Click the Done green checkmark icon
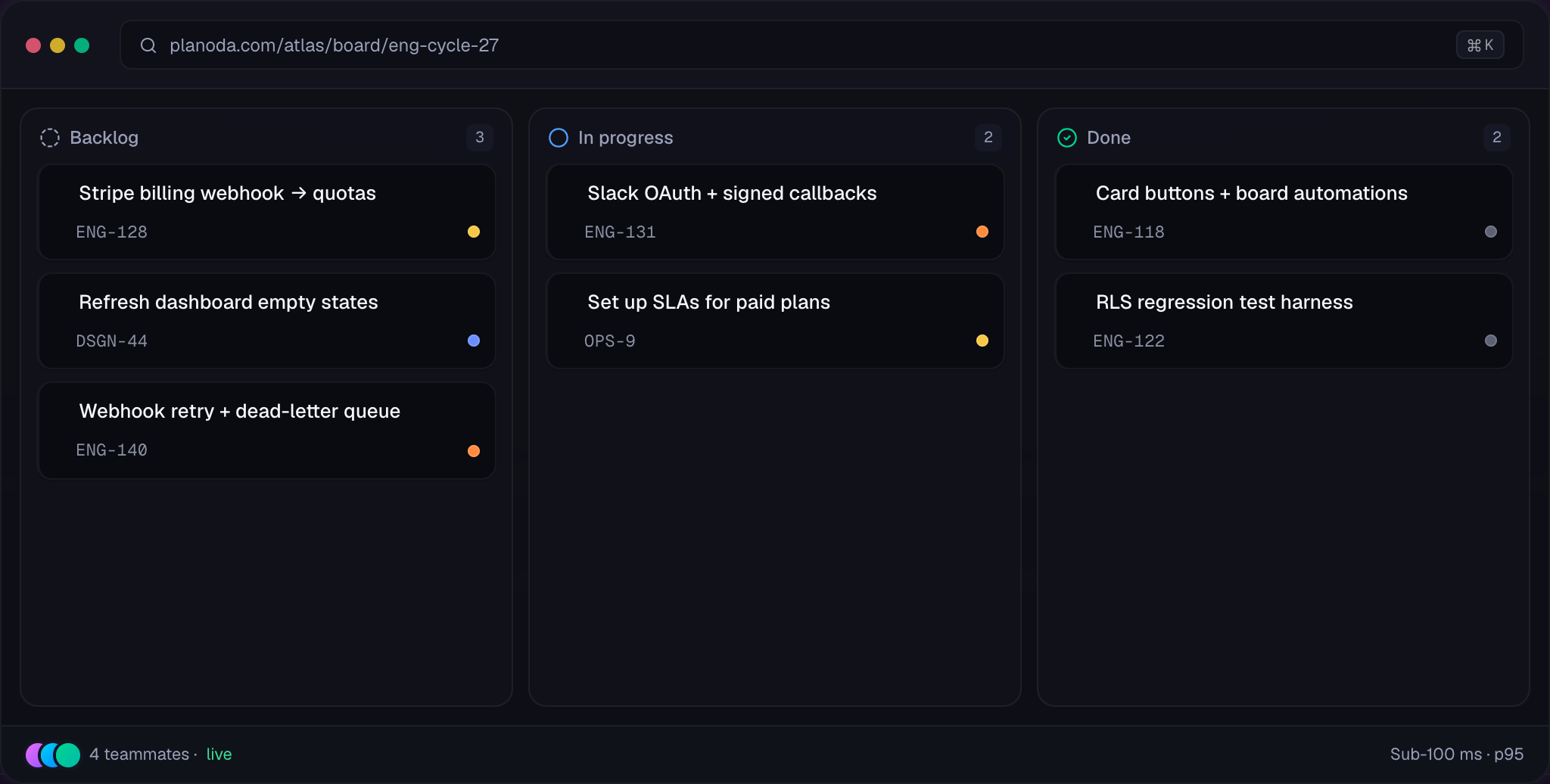Image resolution: width=1550 pixels, height=784 pixels. tap(1067, 138)
